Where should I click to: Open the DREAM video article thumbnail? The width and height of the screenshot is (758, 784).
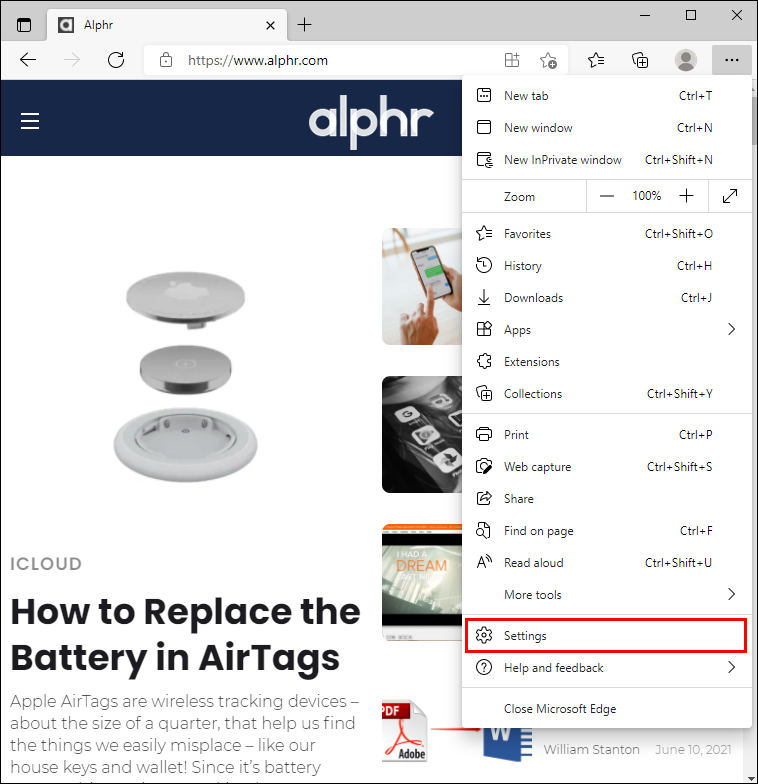(x=422, y=582)
